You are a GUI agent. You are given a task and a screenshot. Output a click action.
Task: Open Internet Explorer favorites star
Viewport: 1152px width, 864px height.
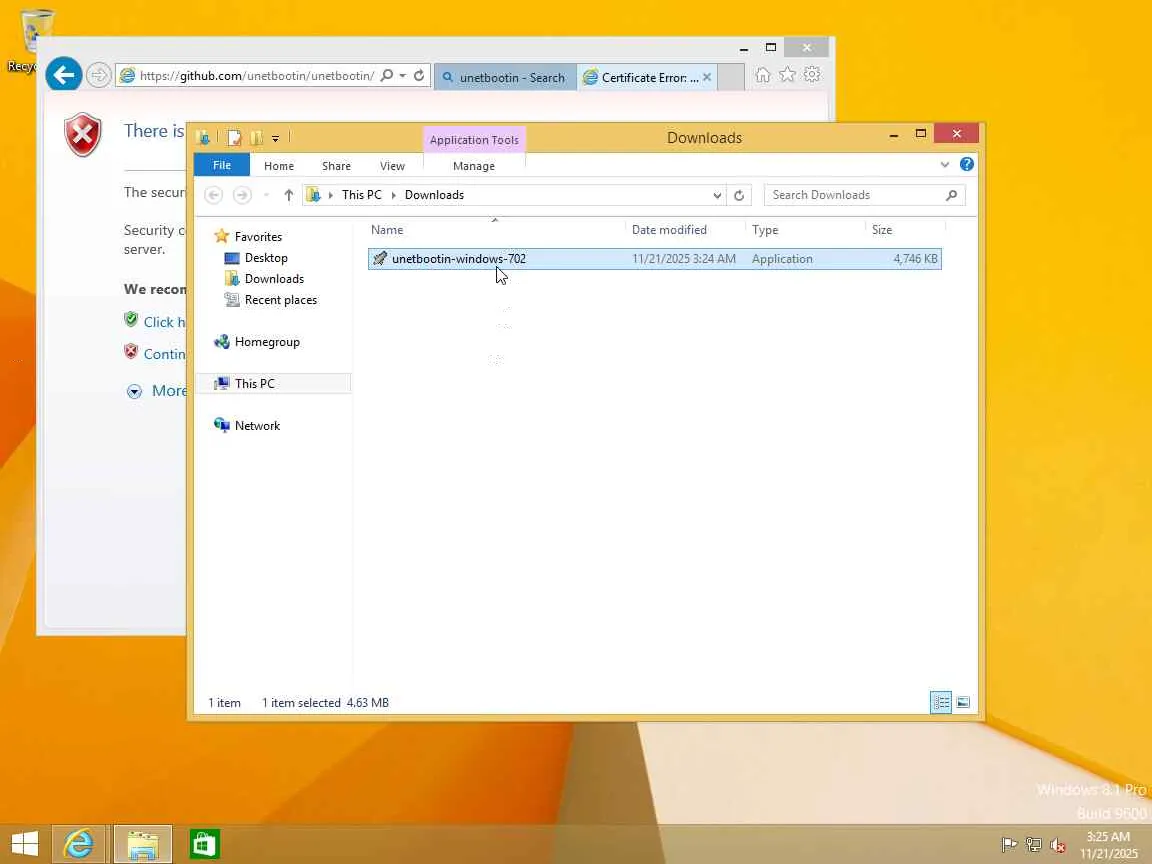(788, 75)
